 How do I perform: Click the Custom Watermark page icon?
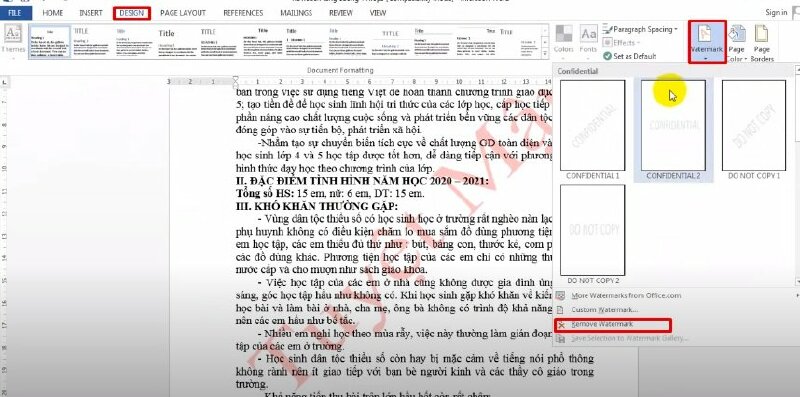560,310
